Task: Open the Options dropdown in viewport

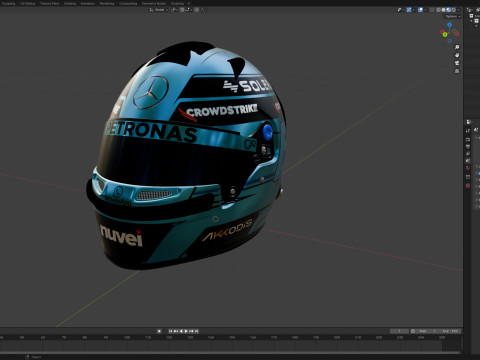Action: tap(453, 16)
